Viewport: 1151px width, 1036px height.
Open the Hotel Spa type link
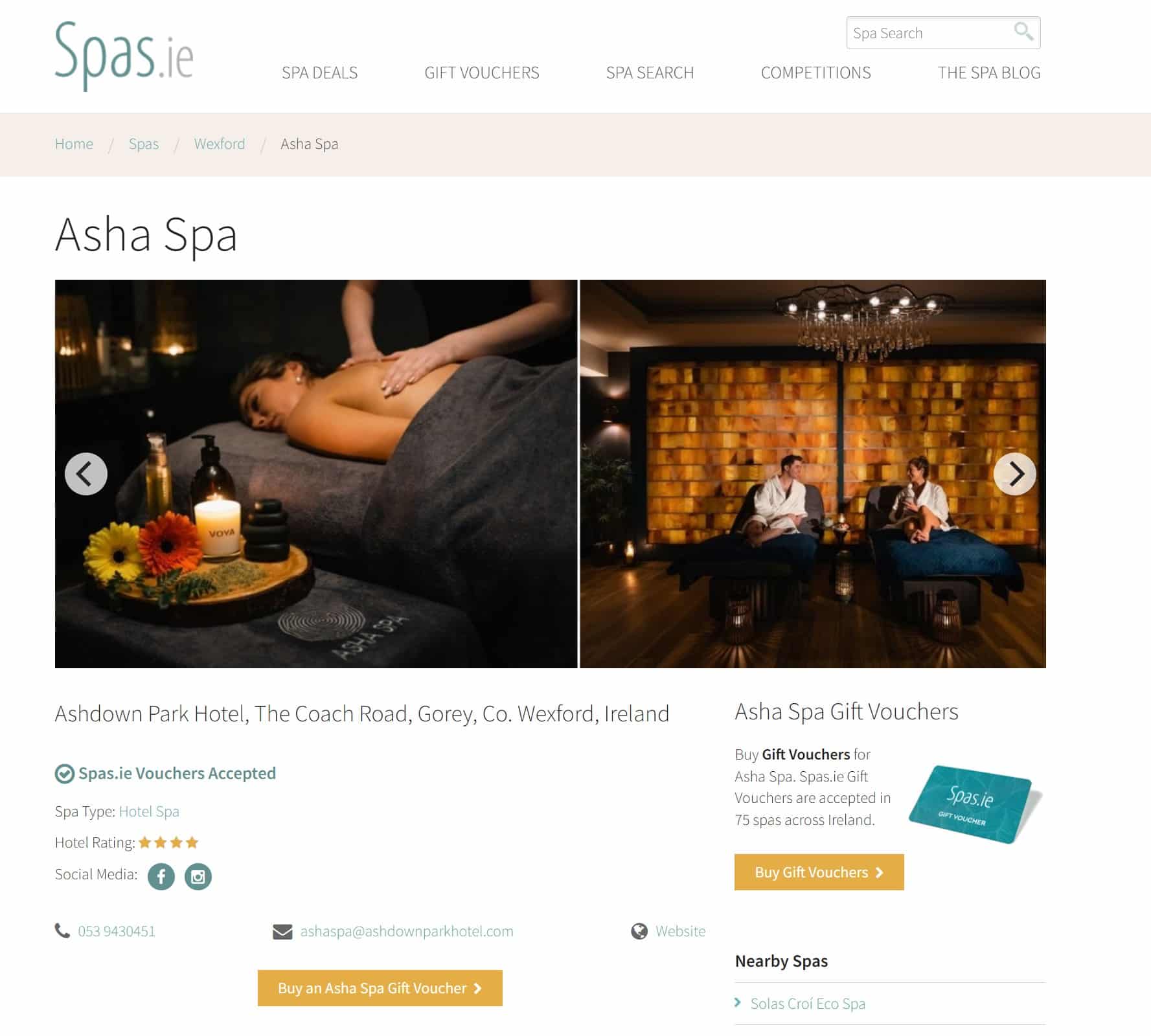149,811
